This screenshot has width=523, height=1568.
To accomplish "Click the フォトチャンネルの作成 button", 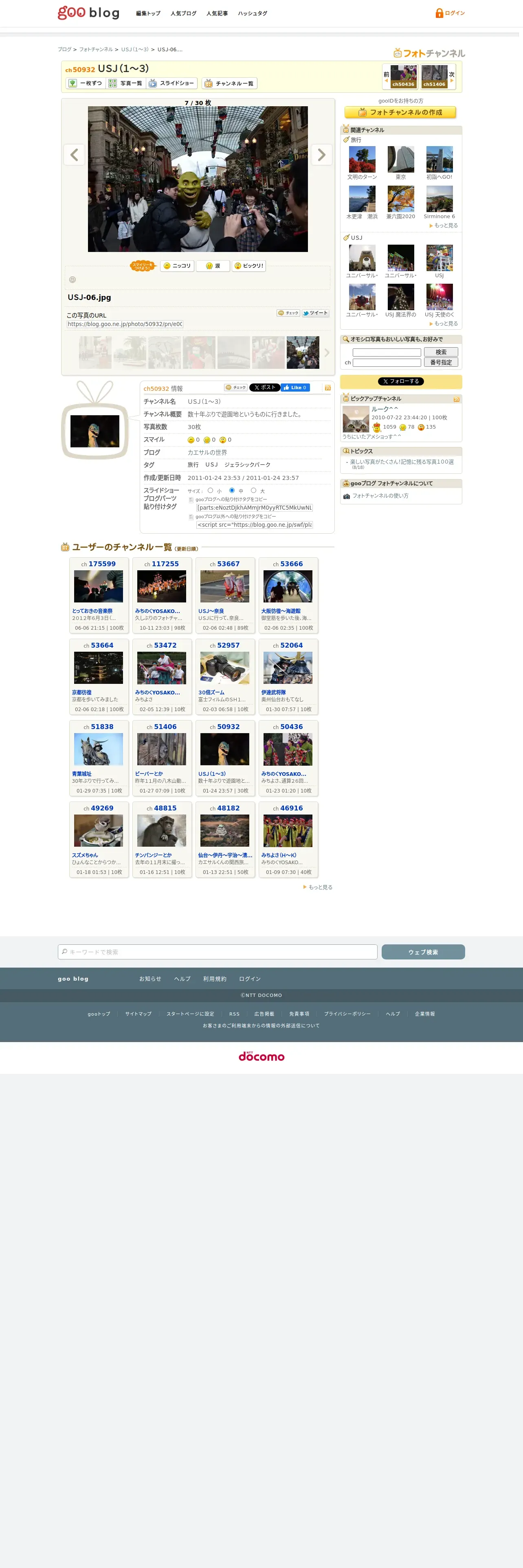I will point(400,113).
